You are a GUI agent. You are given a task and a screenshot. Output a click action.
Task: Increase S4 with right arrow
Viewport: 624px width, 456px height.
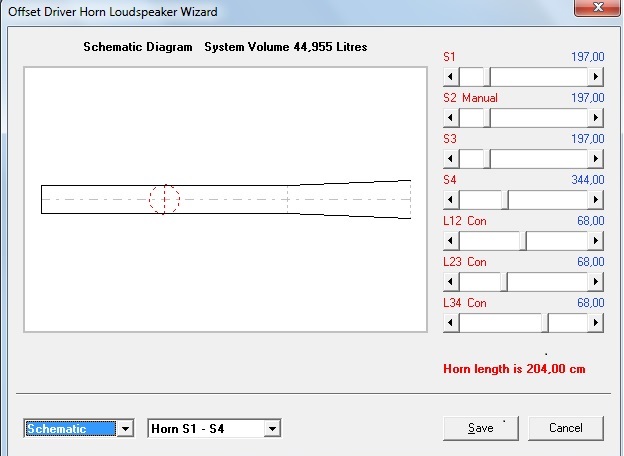pyautogui.click(x=596, y=199)
